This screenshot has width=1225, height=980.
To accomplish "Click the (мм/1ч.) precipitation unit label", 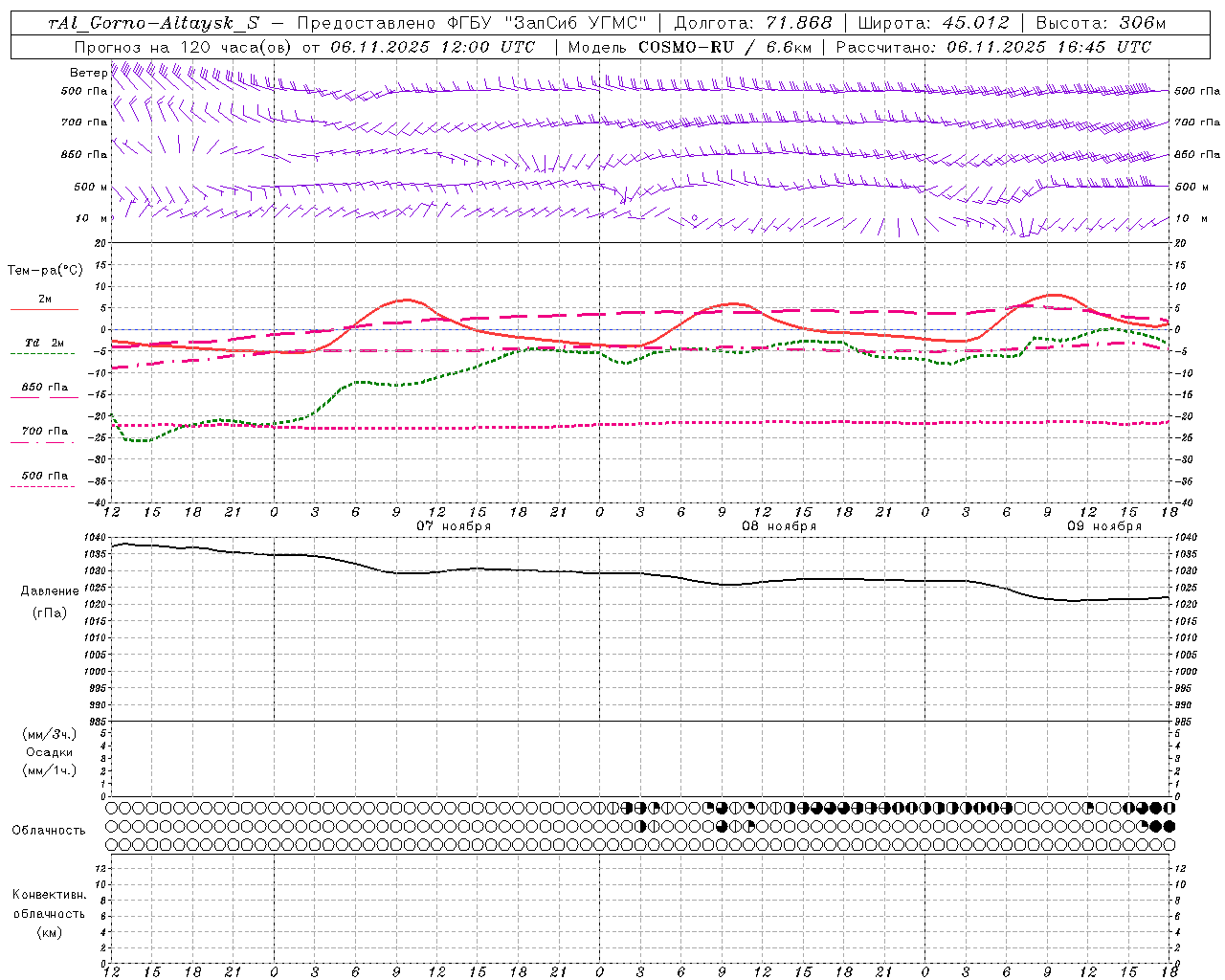I will [x=50, y=770].
